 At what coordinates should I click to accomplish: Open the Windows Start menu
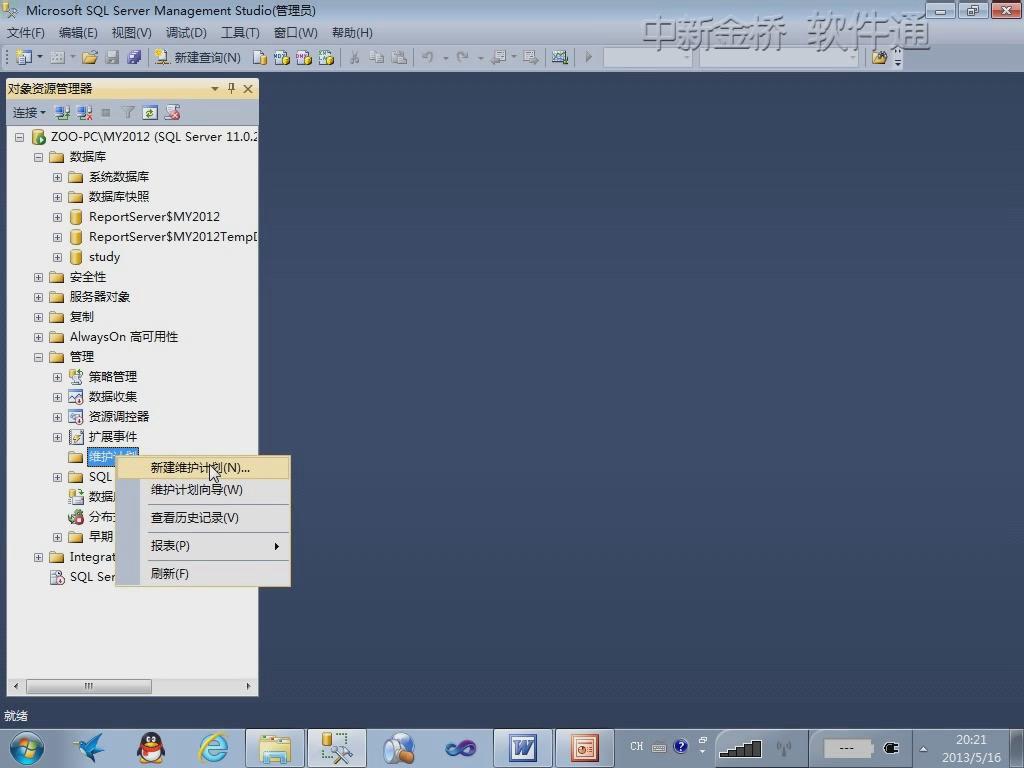pyautogui.click(x=26, y=748)
